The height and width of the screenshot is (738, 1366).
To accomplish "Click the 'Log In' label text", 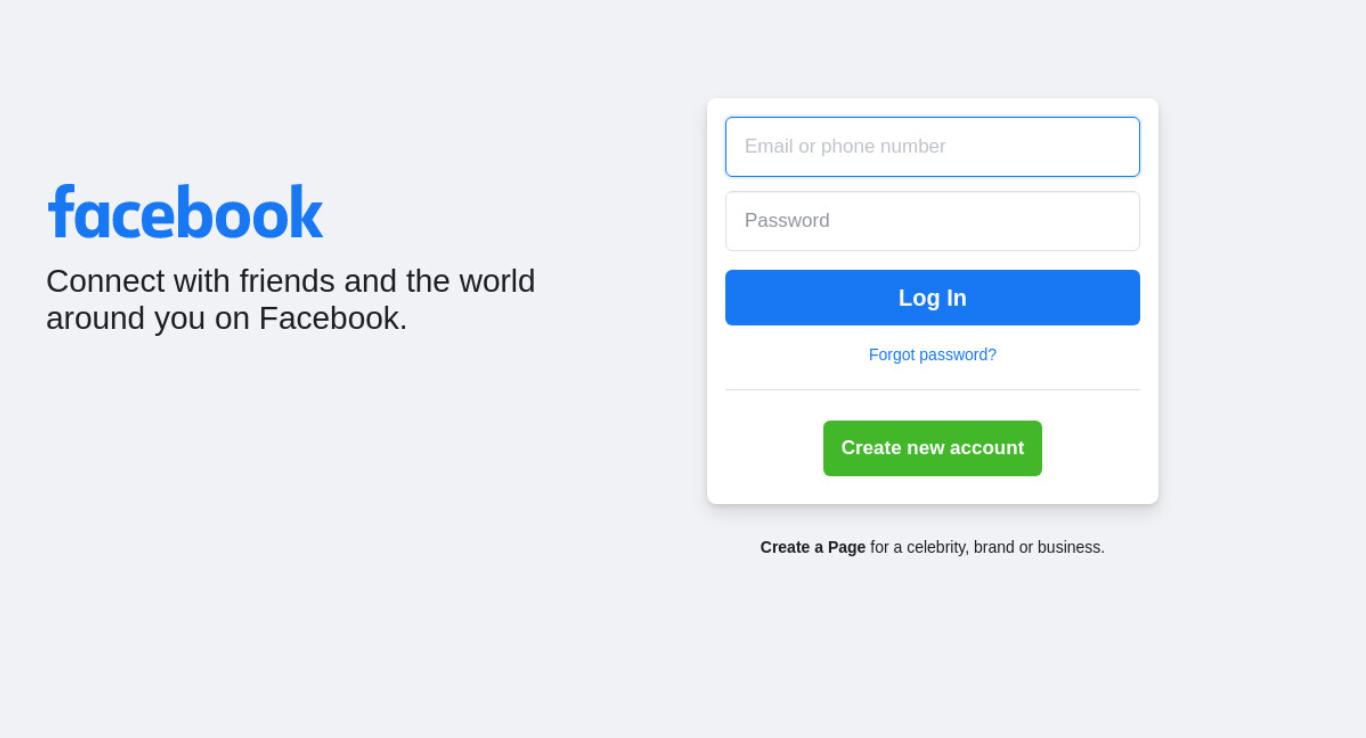I will click(x=932, y=298).
